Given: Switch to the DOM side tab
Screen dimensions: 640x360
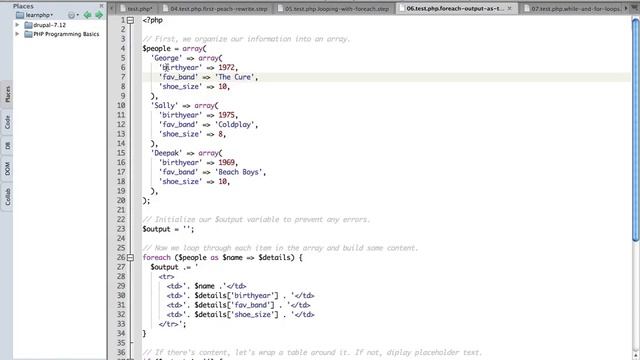Looking at the screenshot, I should tap(7, 168).
